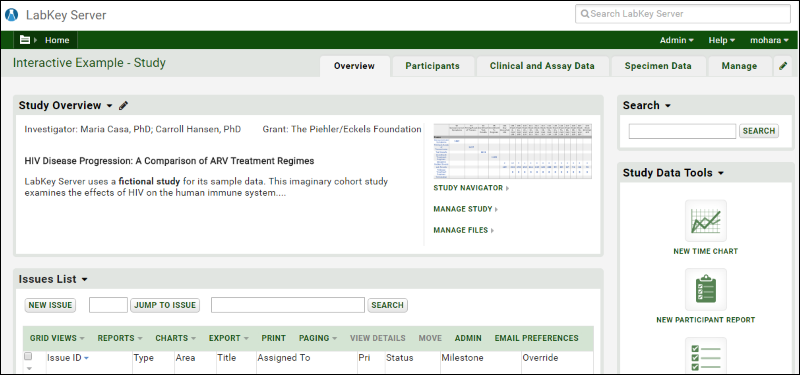Screen dimensions: 800x375
Task: Click the Milestone column header
Action: coord(462,358)
